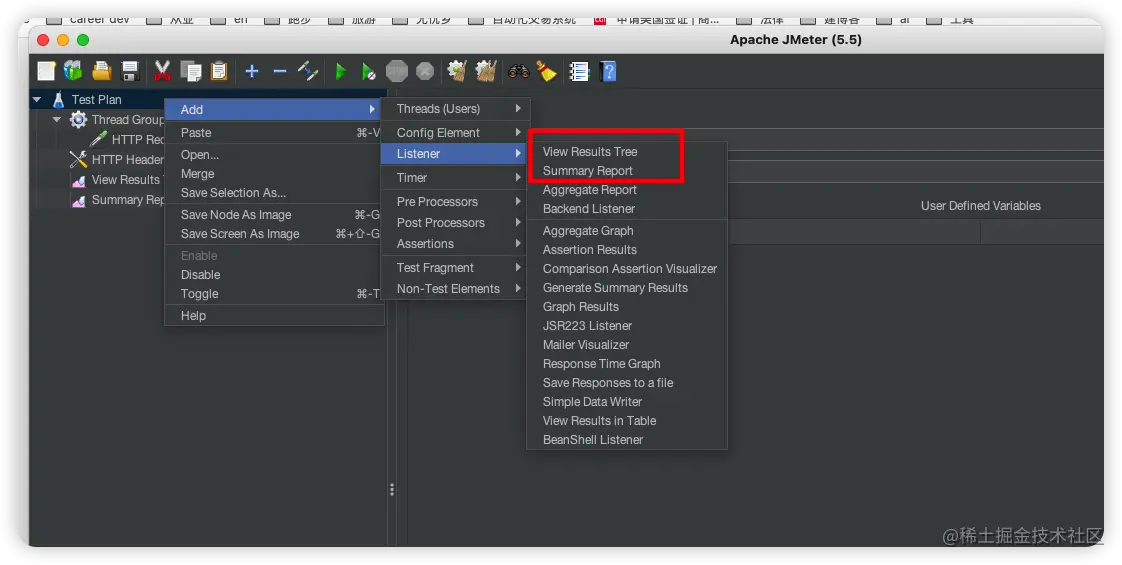Screen dimensions: 1122x565
Task: Choose Save Node As Image
Action: tap(272, 215)
